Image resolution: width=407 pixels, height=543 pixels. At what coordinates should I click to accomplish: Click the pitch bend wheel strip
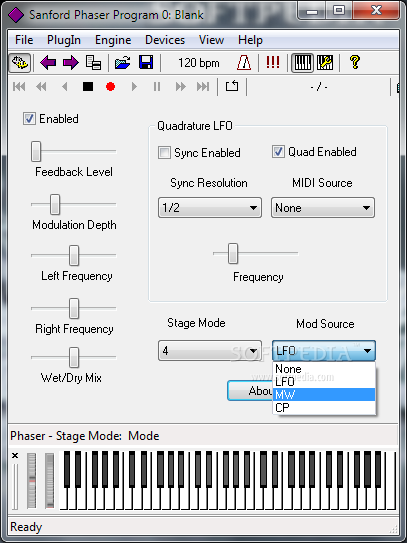(x=32, y=480)
